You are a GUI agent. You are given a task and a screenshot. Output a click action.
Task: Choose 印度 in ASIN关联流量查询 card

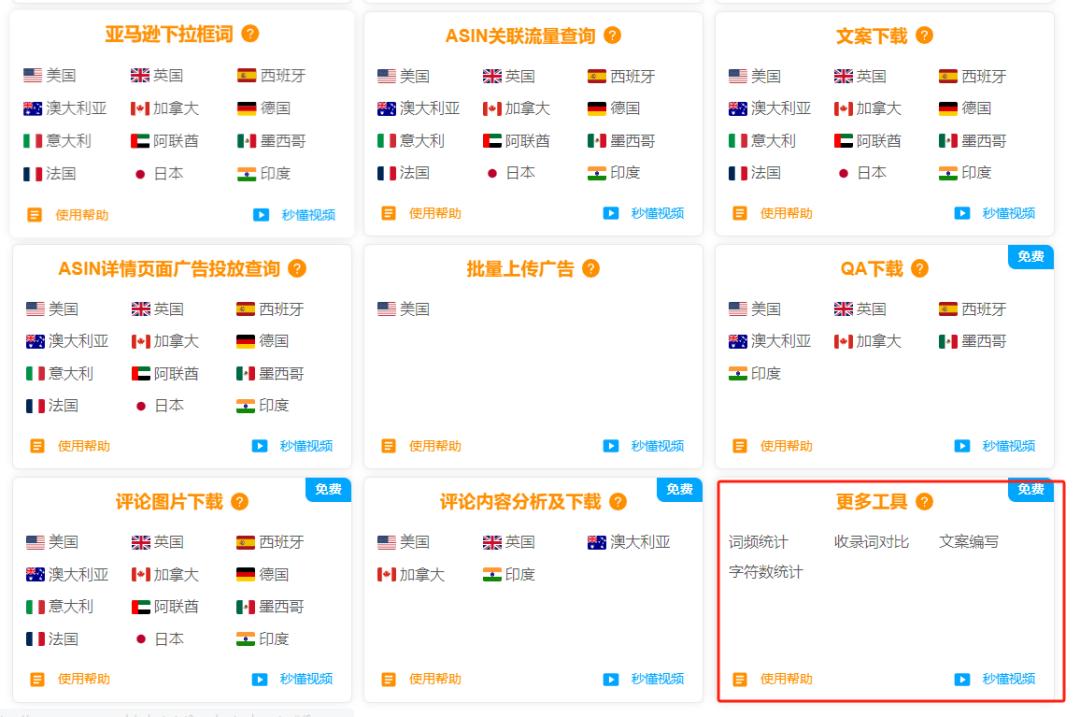[614, 173]
